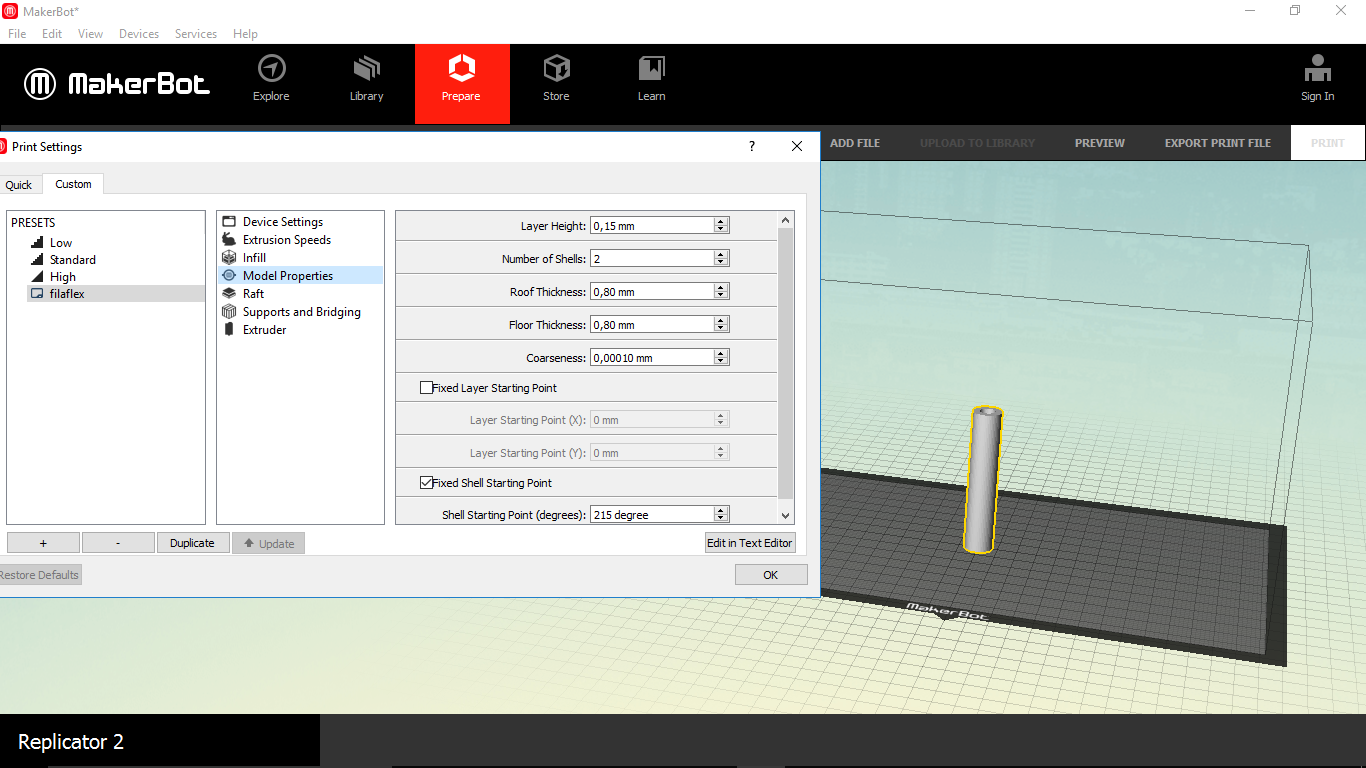1366x768 pixels.
Task: Click the minus remove preset button
Action: [x=118, y=543]
